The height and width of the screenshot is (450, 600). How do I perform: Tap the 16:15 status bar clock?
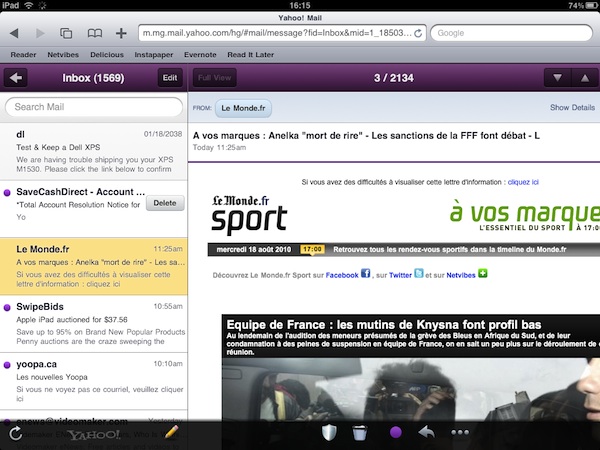[x=300, y=5]
